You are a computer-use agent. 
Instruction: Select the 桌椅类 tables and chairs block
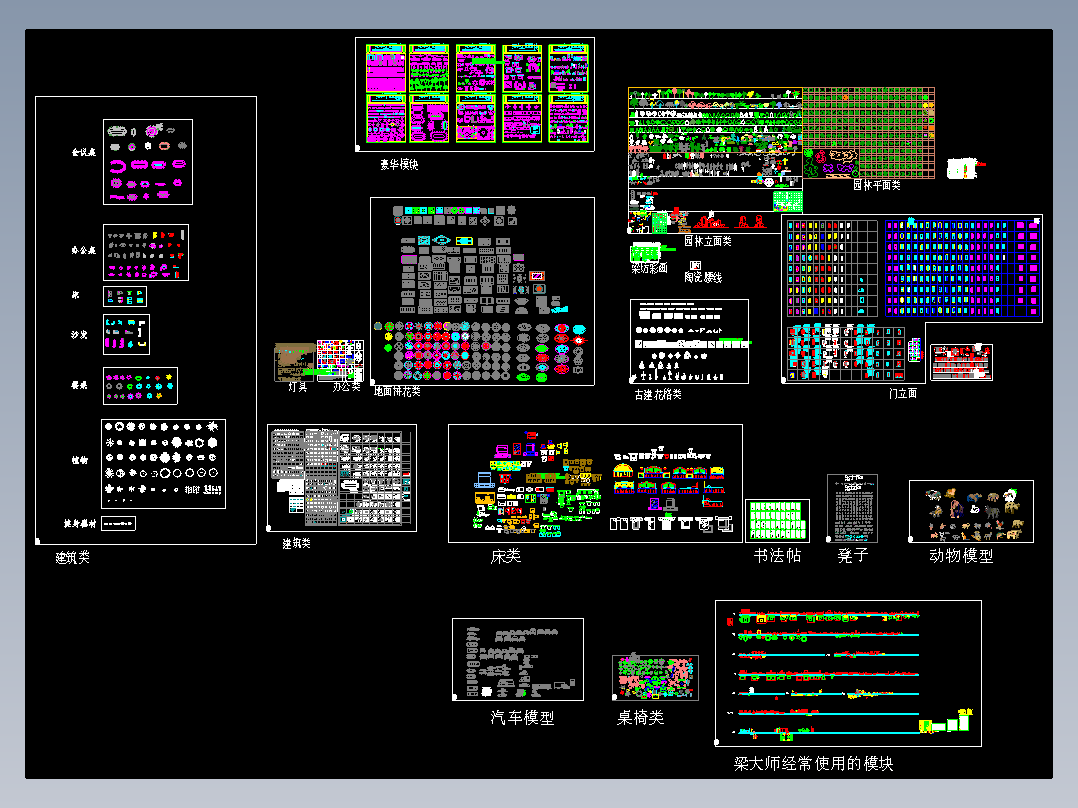click(x=655, y=677)
